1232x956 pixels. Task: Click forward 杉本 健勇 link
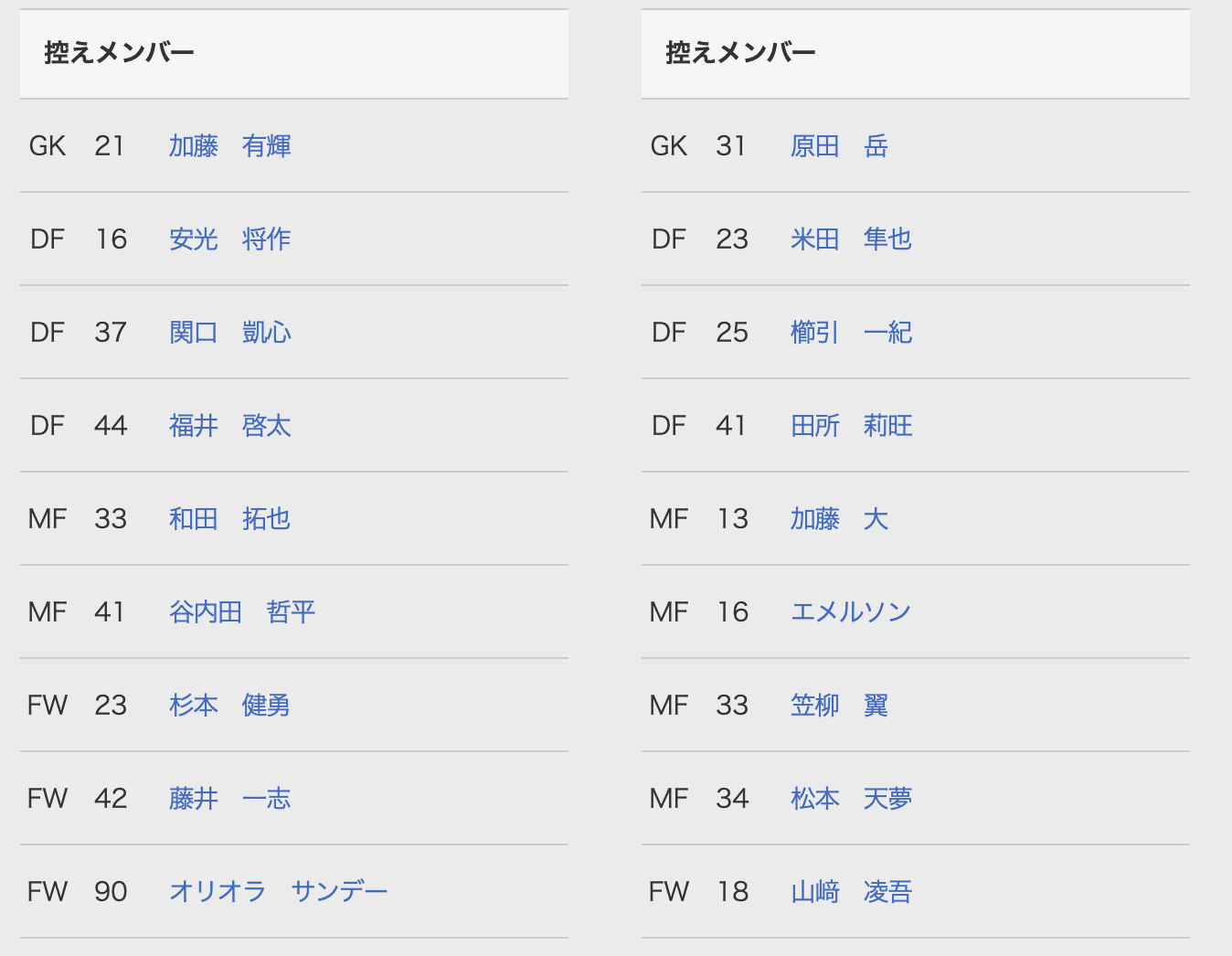coord(229,706)
